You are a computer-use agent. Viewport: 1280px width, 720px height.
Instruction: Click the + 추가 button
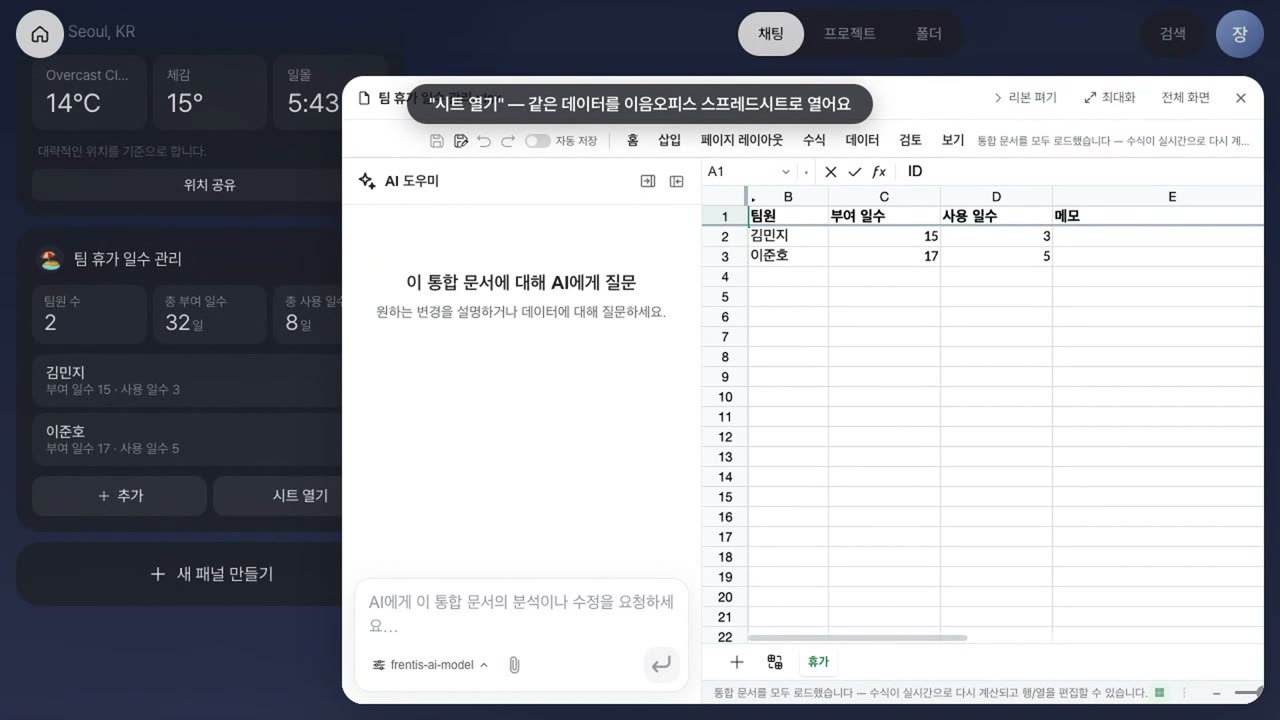point(119,495)
